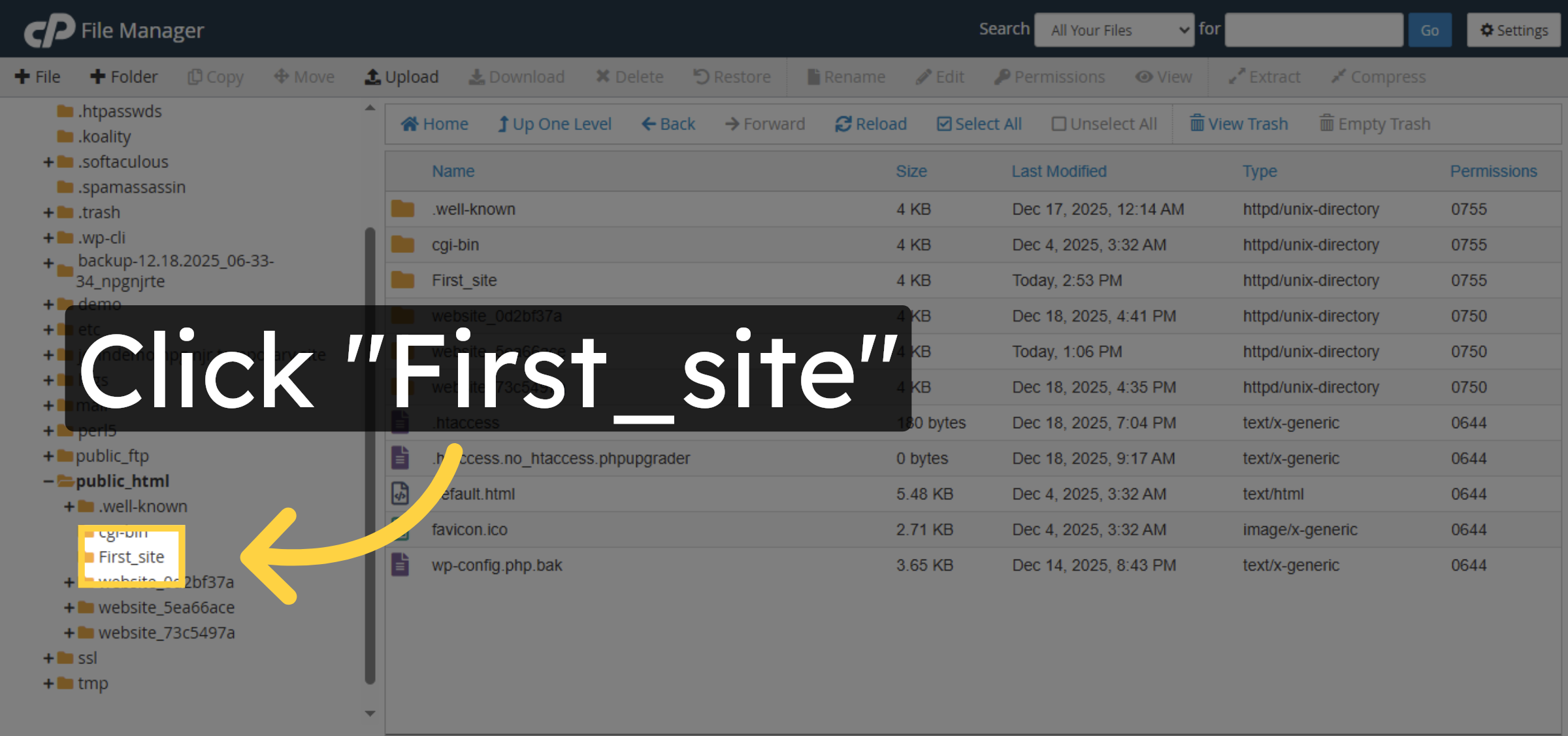Click the Empty Trash icon
This screenshot has height=736, width=1568.
click(1374, 124)
